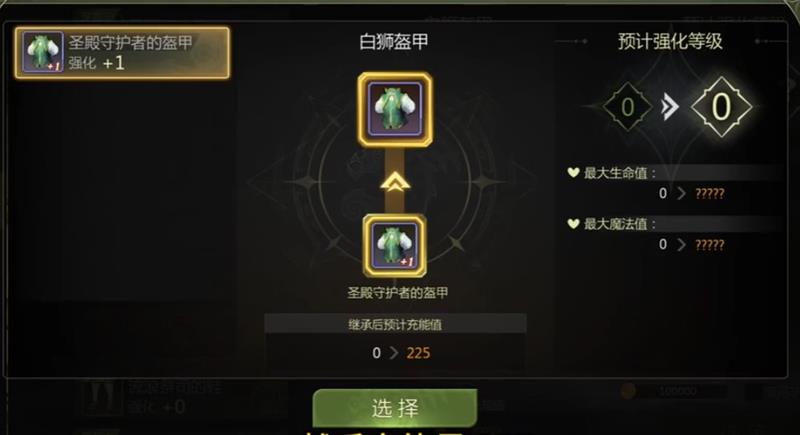Click the green 选择 button

[x=395, y=408]
